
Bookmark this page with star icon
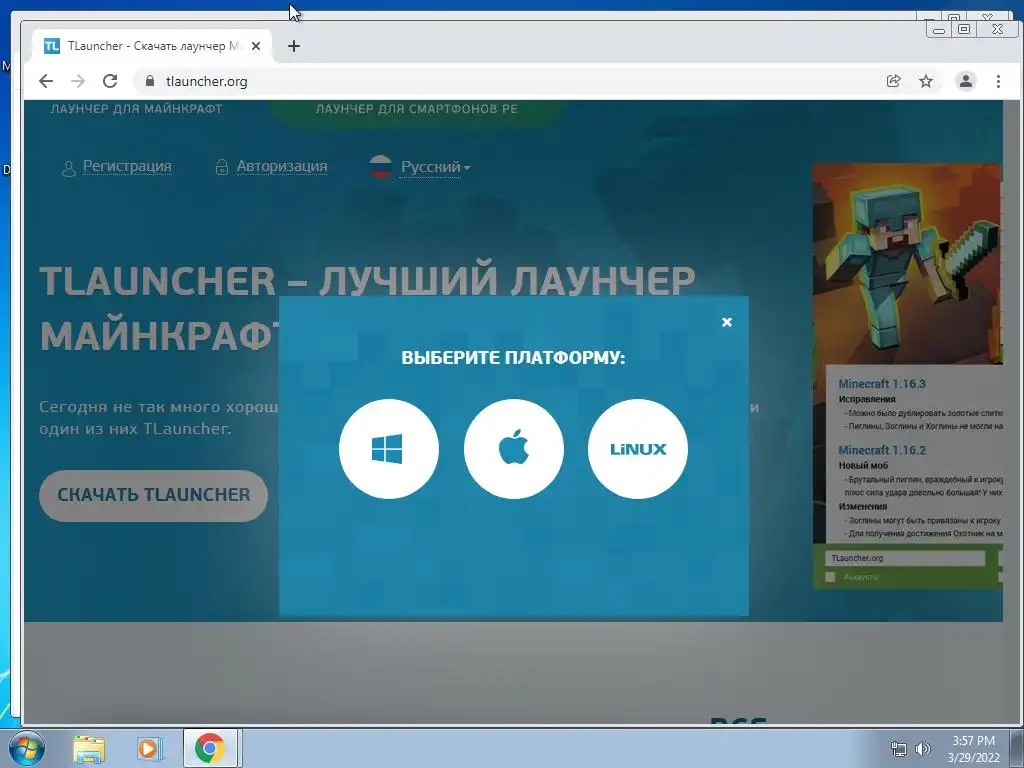[926, 81]
